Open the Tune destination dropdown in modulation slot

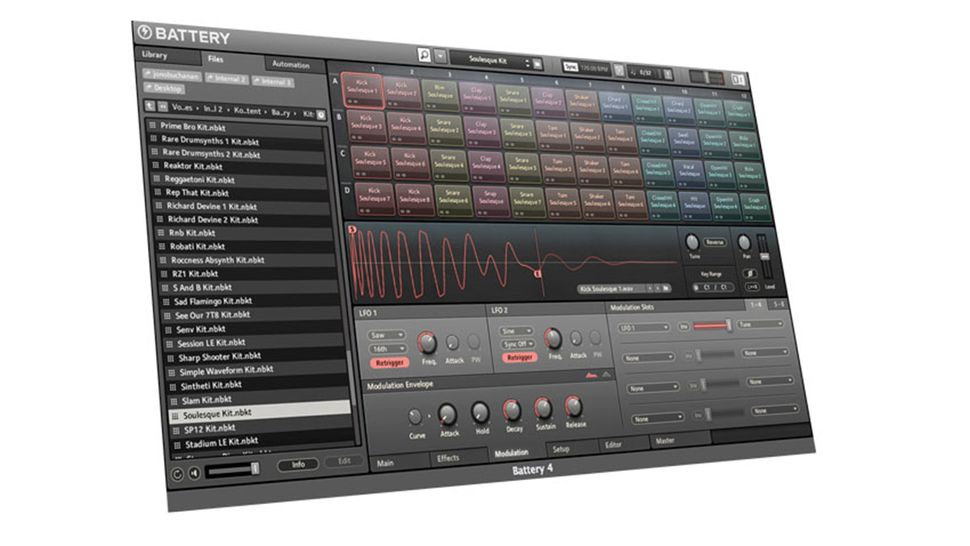[760, 324]
